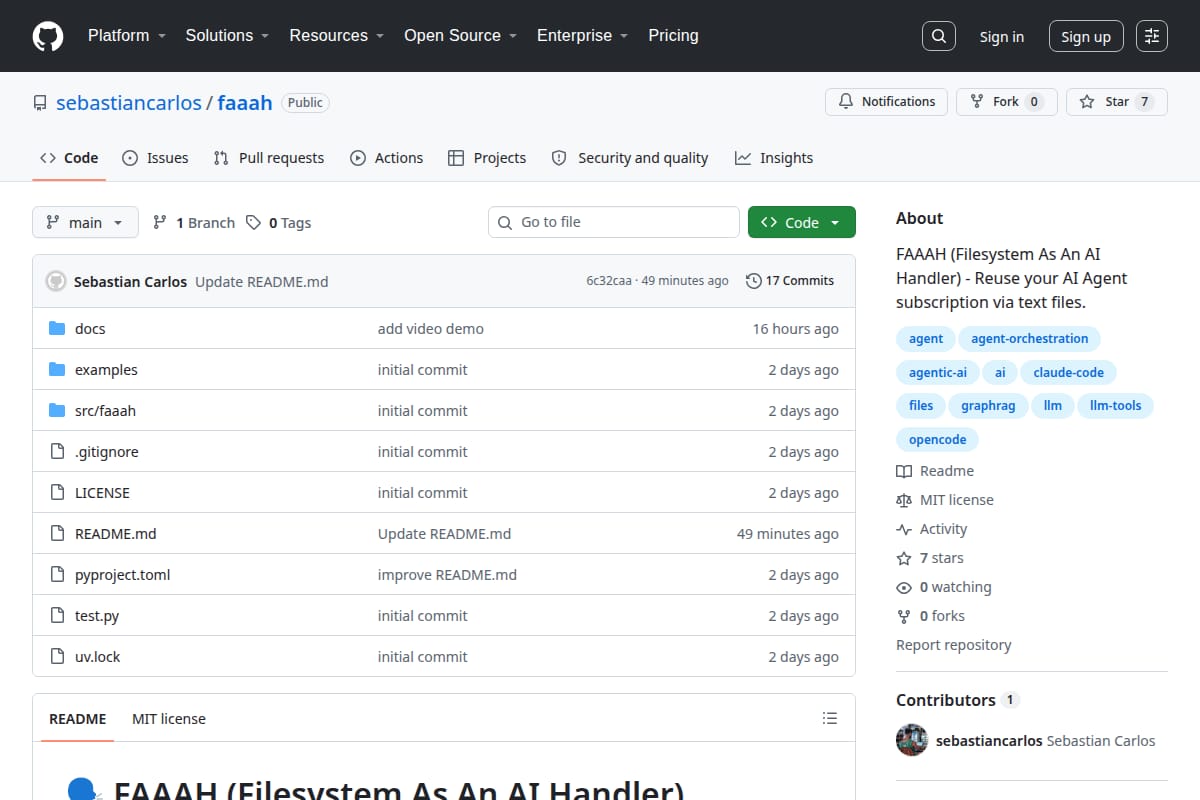The image size is (1200, 800).
Task: Click the book icon next to Readme
Action: click(904, 471)
